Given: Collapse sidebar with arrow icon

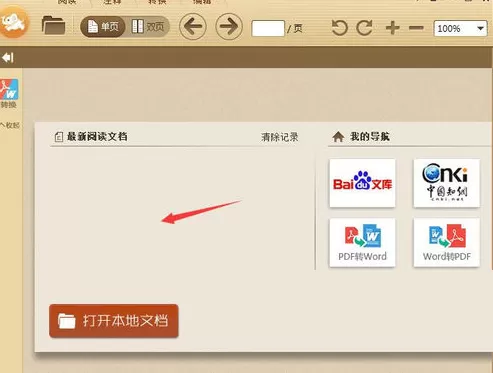Looking at the screenshot, I should pyautogui.click(x=8, y=58).
